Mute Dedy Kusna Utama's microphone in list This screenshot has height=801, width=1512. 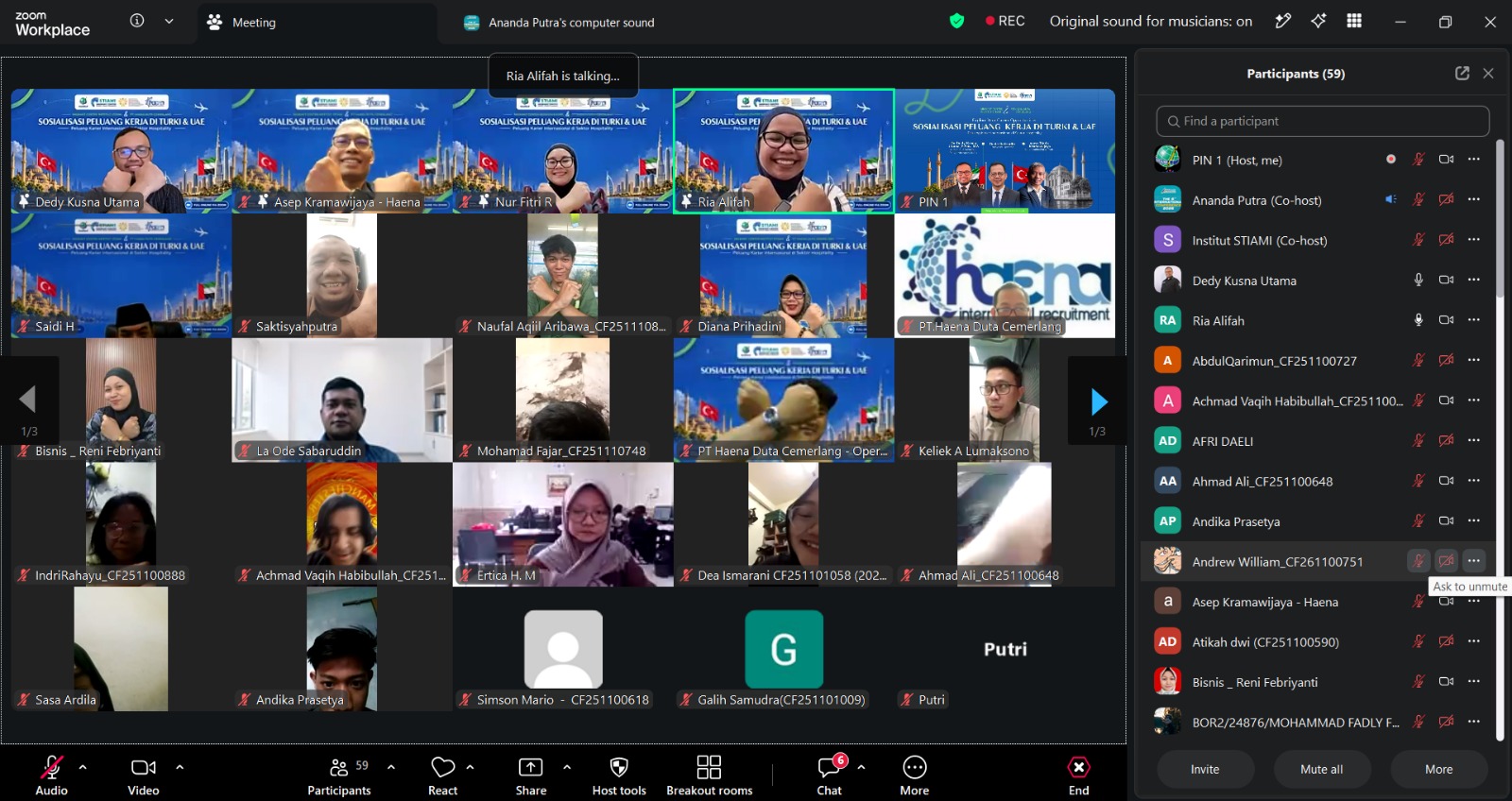[x=1418, y=280]
